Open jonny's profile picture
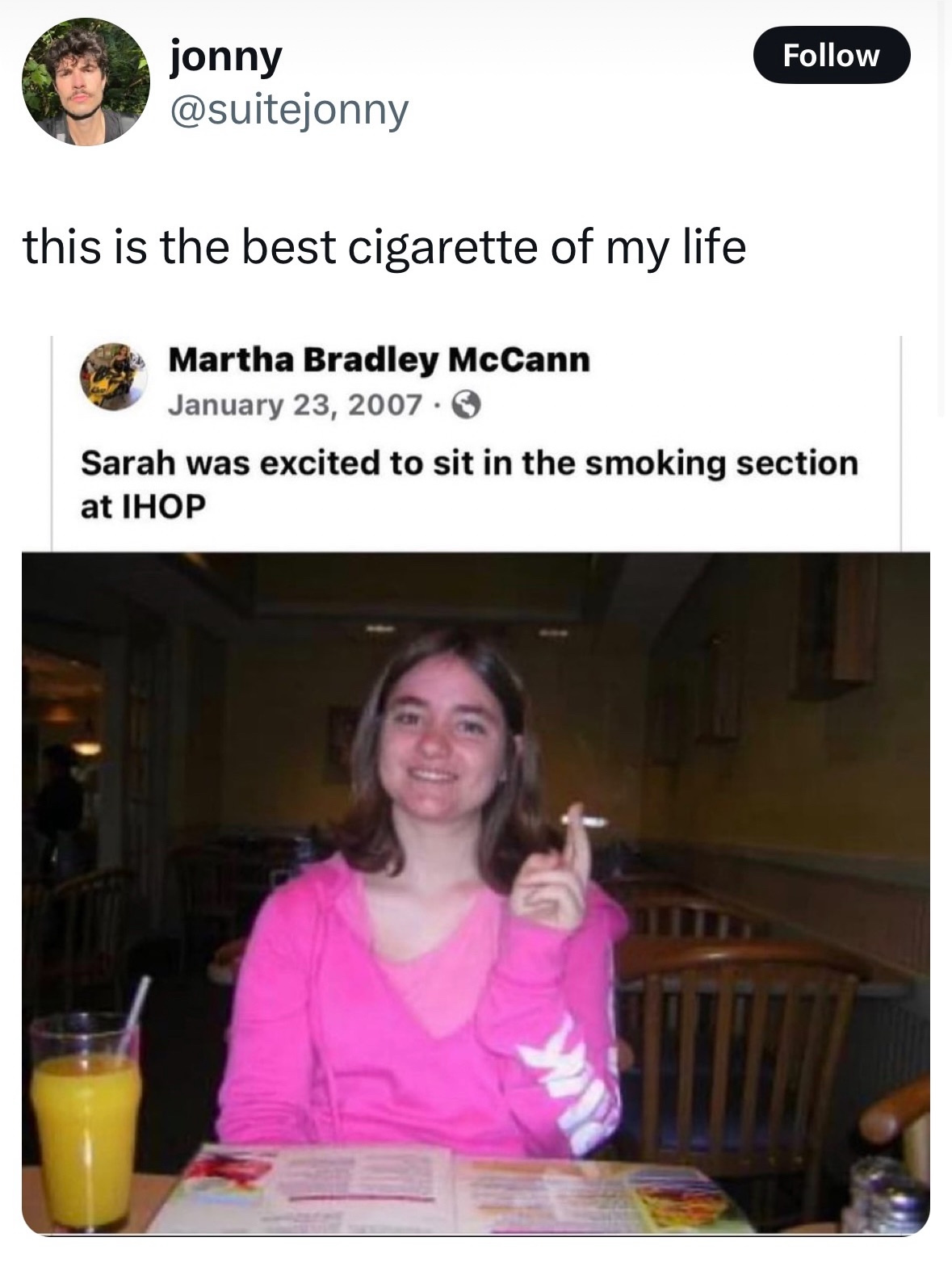This screenshot has height=1275, width=952. tap(86, 82)
